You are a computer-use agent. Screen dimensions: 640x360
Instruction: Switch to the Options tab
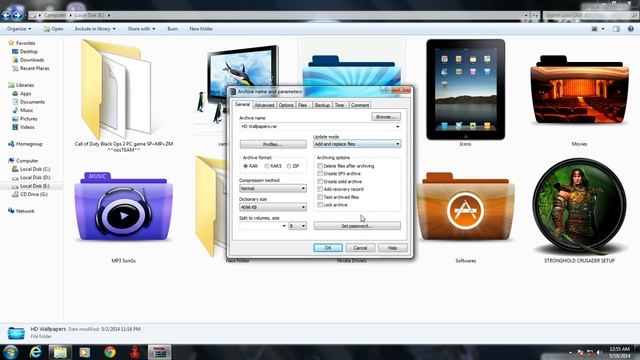coord(286,105)
